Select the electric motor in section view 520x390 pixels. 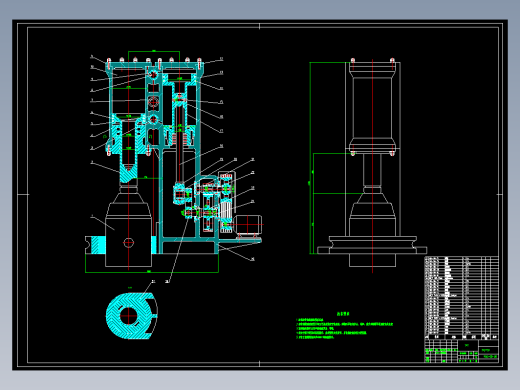[248, 224]
